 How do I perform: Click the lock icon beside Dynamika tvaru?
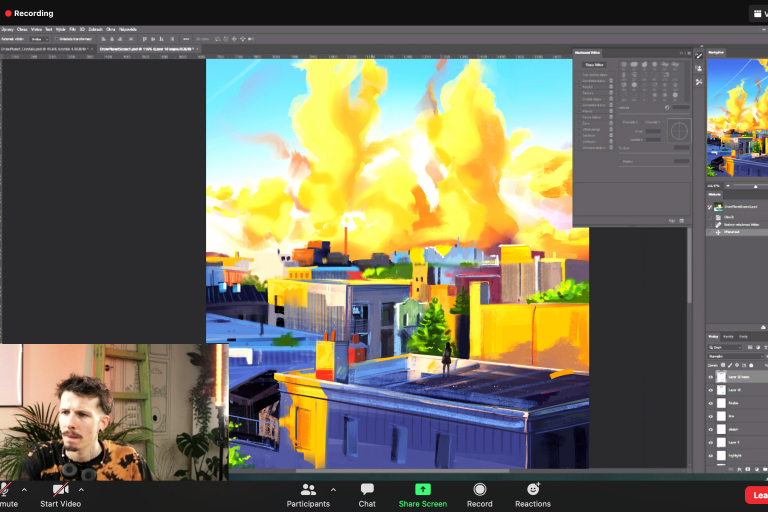coord(611,81)
